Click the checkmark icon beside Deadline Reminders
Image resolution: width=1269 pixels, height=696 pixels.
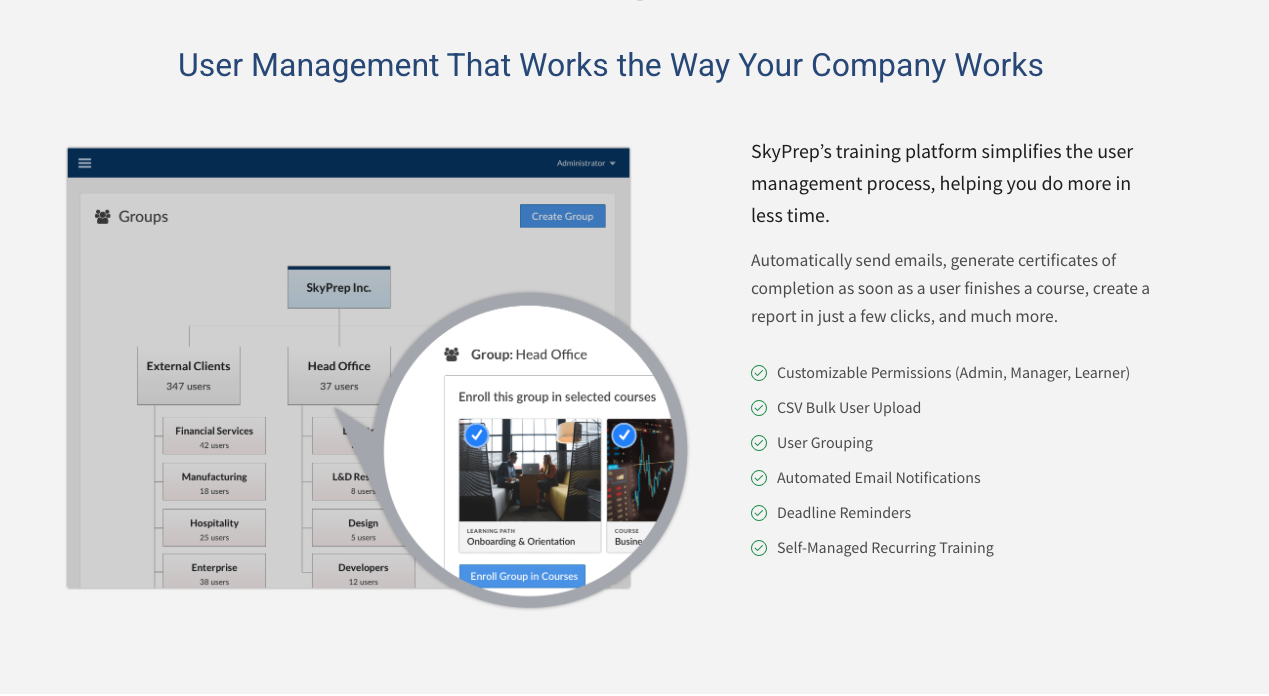click(759, 513)
